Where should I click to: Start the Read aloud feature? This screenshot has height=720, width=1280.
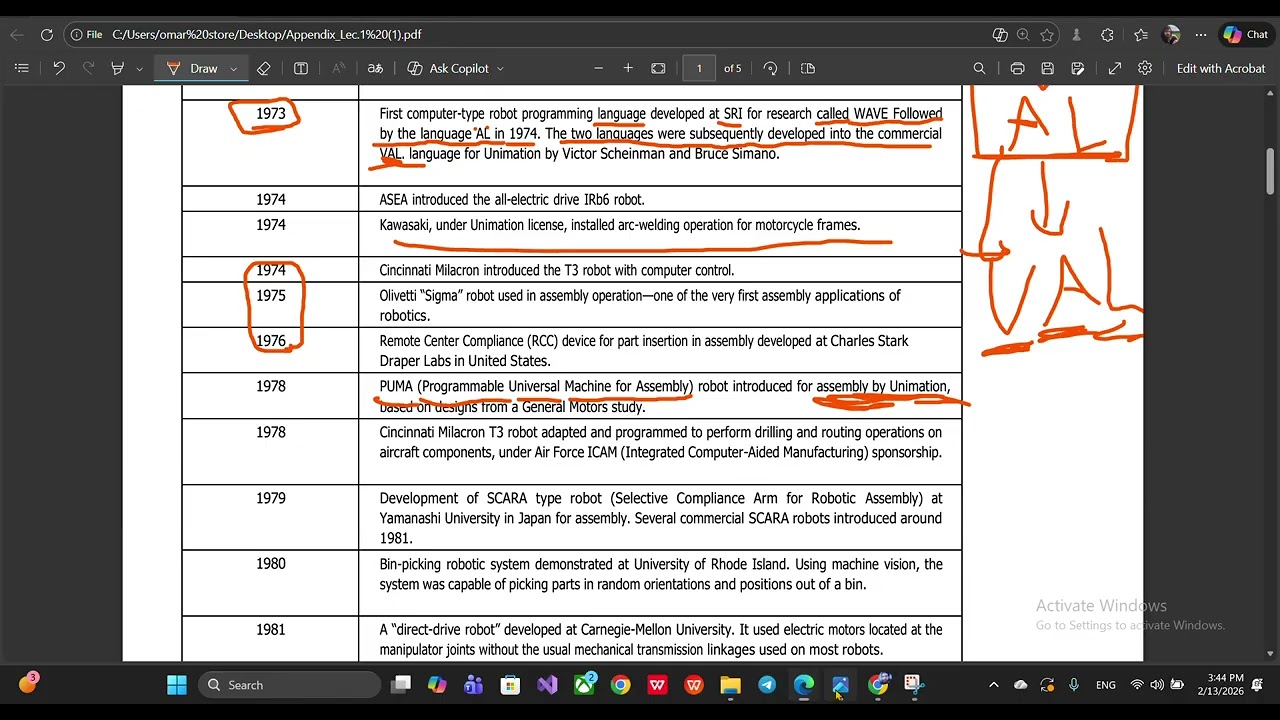(x=338, y=68)
